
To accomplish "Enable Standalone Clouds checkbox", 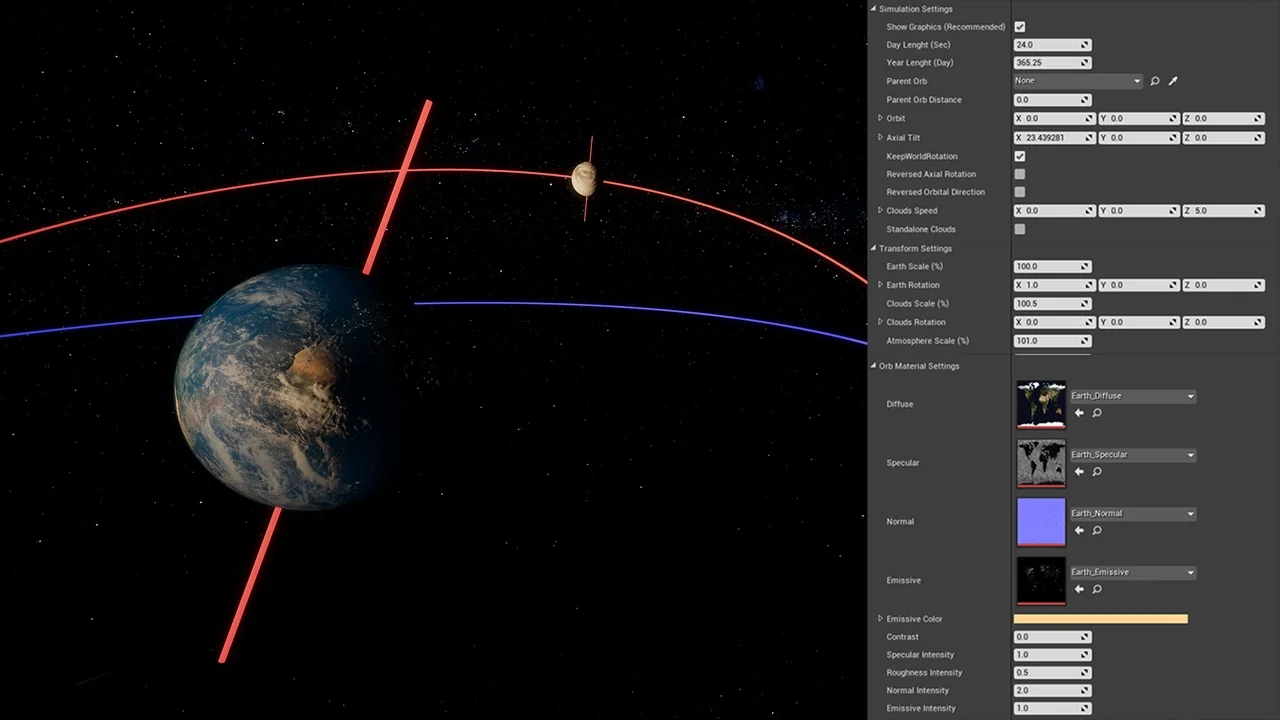I will point(1020,229).
